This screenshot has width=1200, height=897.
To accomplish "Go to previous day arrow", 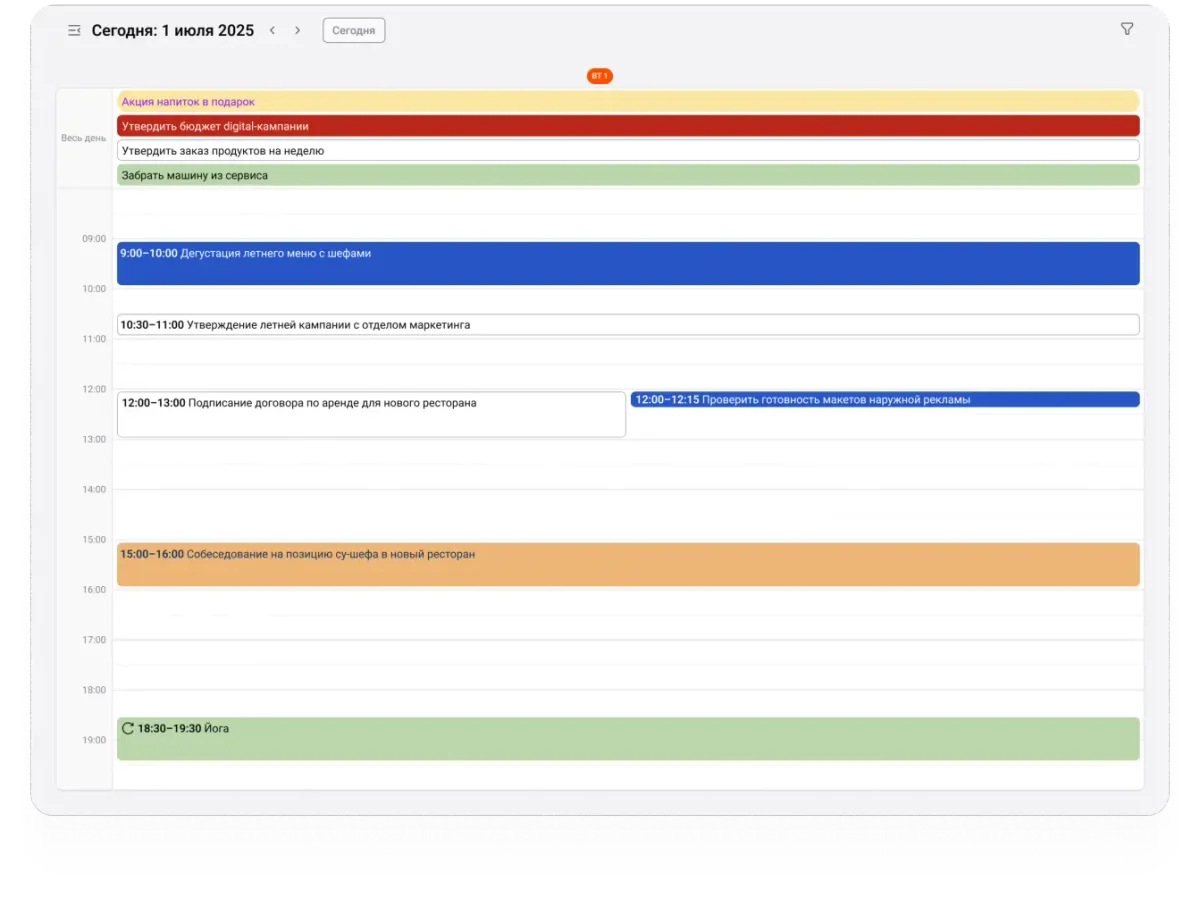I will tap(272, 31).
